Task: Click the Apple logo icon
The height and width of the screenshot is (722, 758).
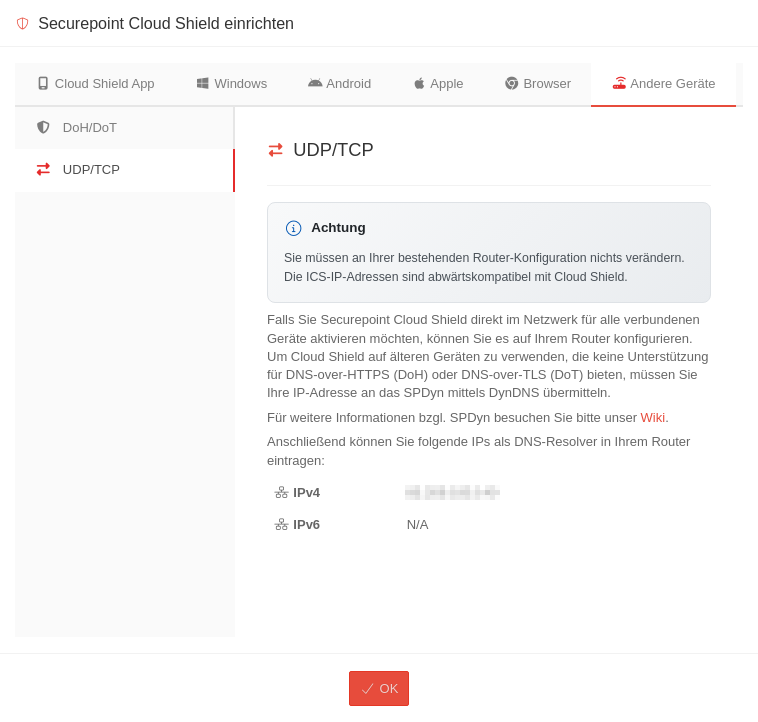Action: point(419,84)
